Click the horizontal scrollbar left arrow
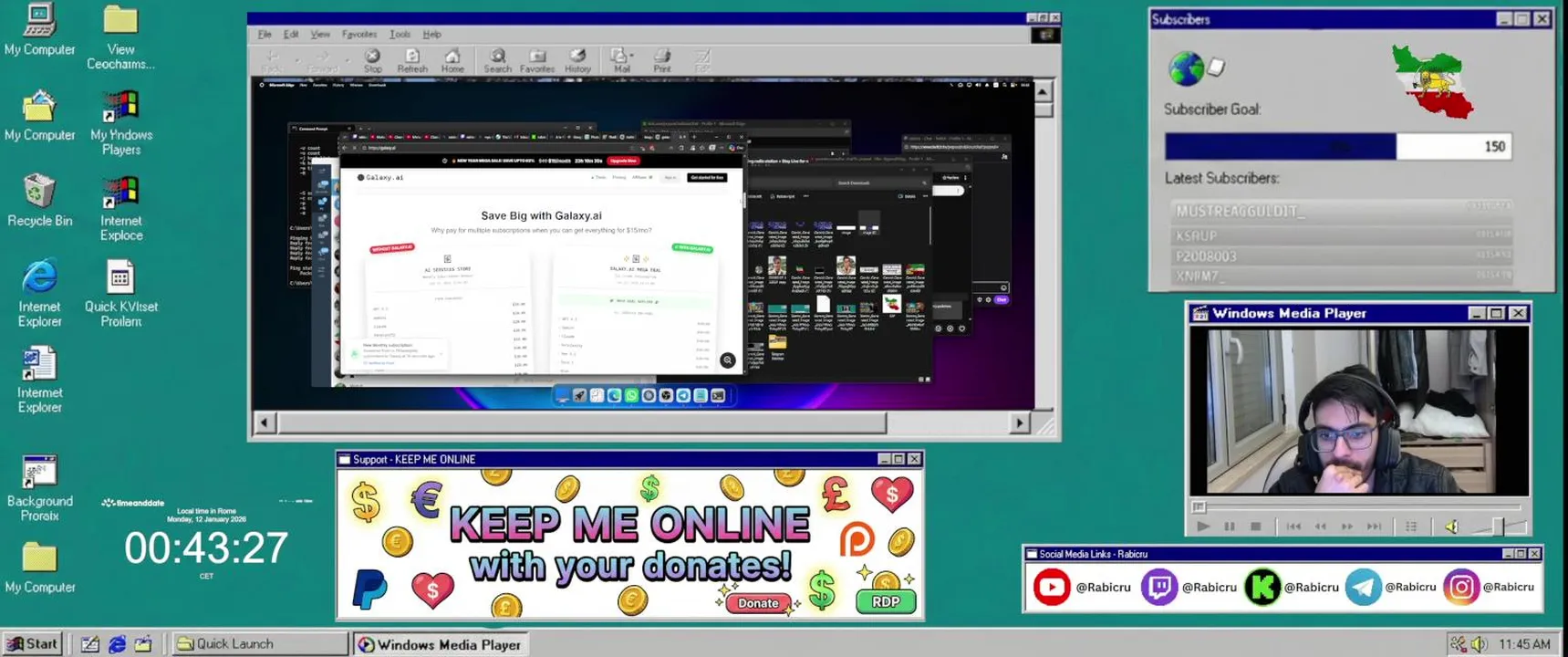This screenshot has width=1568, height=657. click(265, 422)
